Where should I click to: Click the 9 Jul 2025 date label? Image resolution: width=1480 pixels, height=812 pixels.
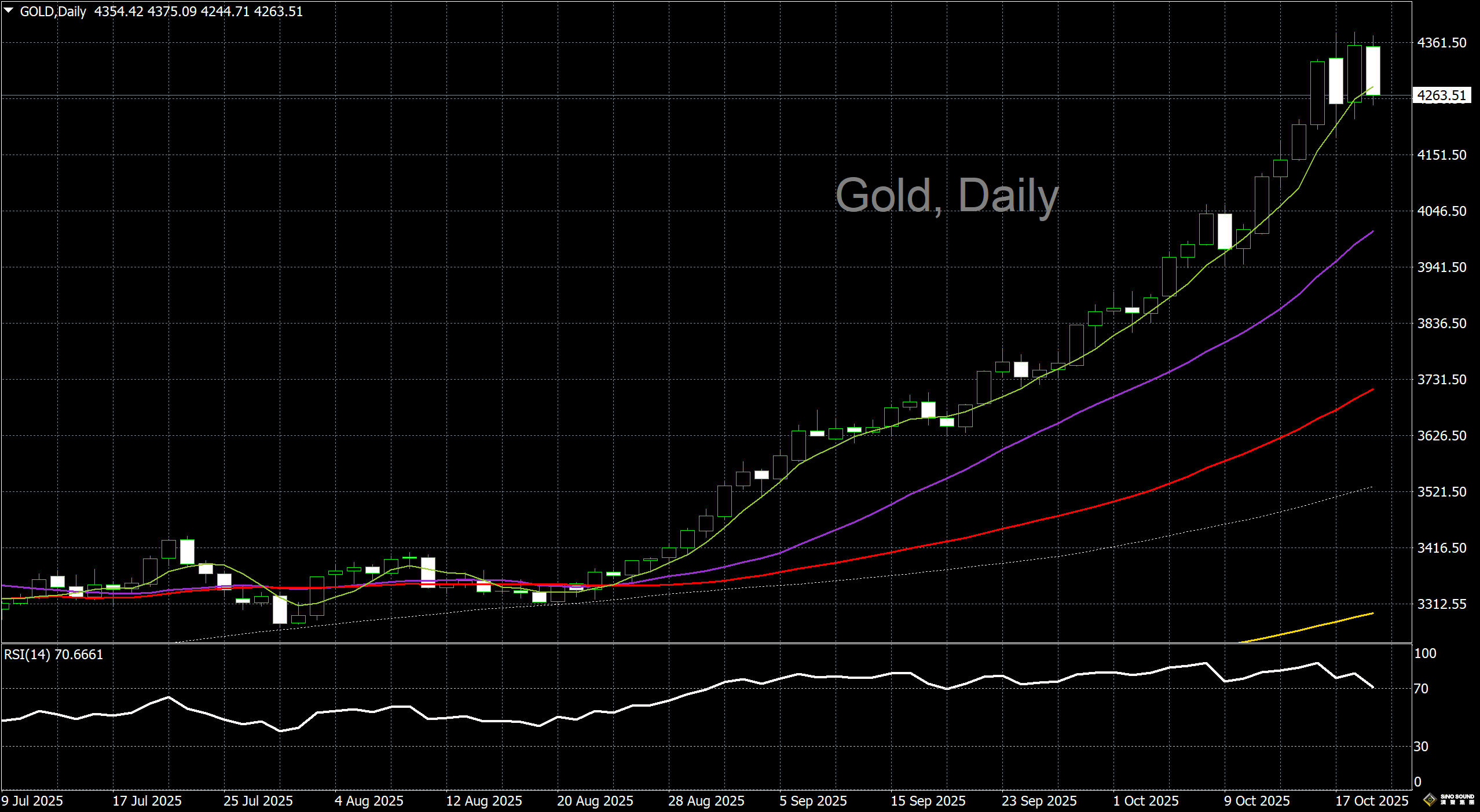(x=32, y=801)
